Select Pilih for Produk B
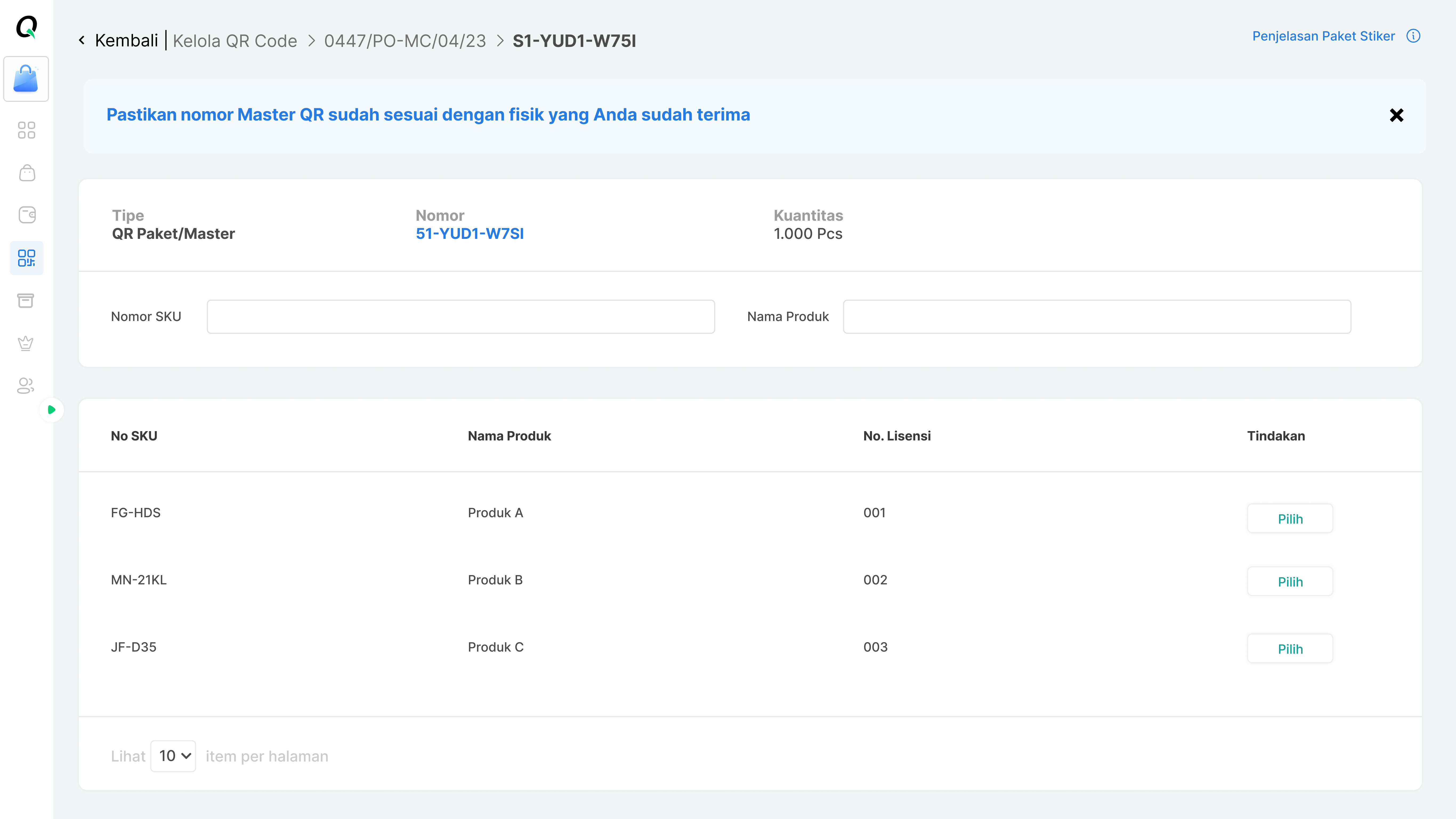Viewport: 1456px width, 819px height. pyautogui.click(x=1290, y=581)
